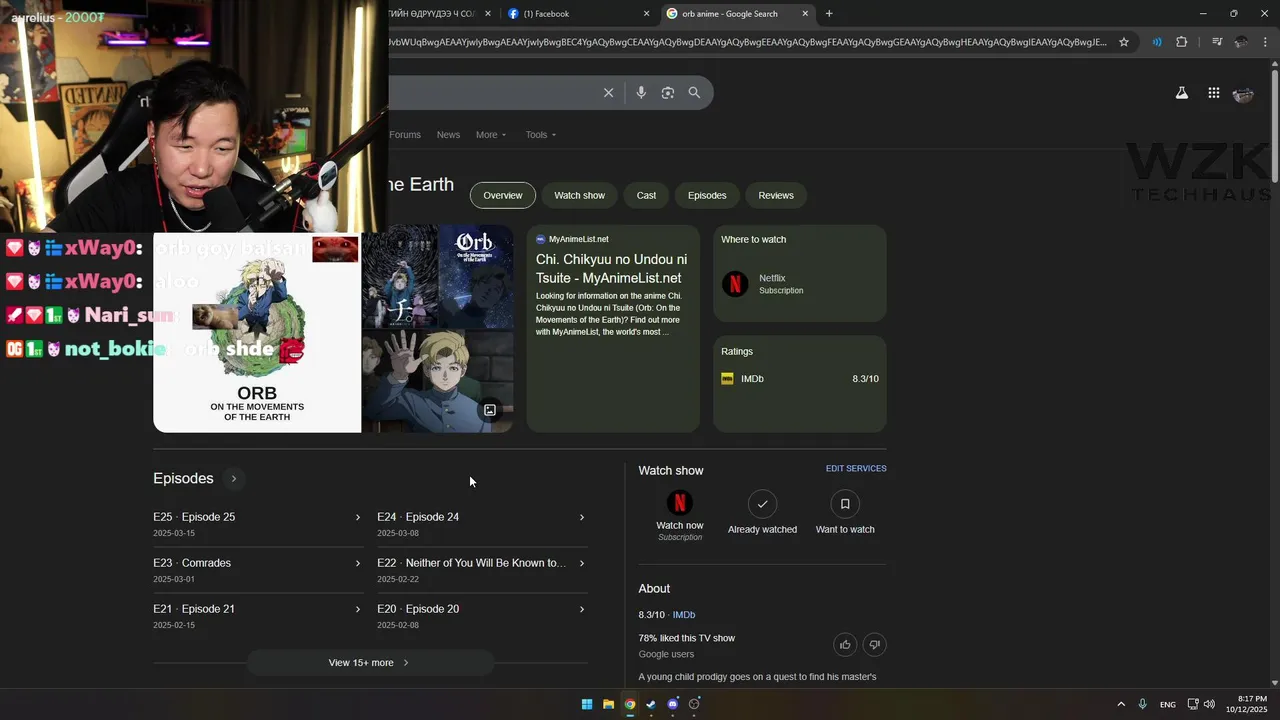
Task: Switch to Forums search results
Action: (405, 135)
